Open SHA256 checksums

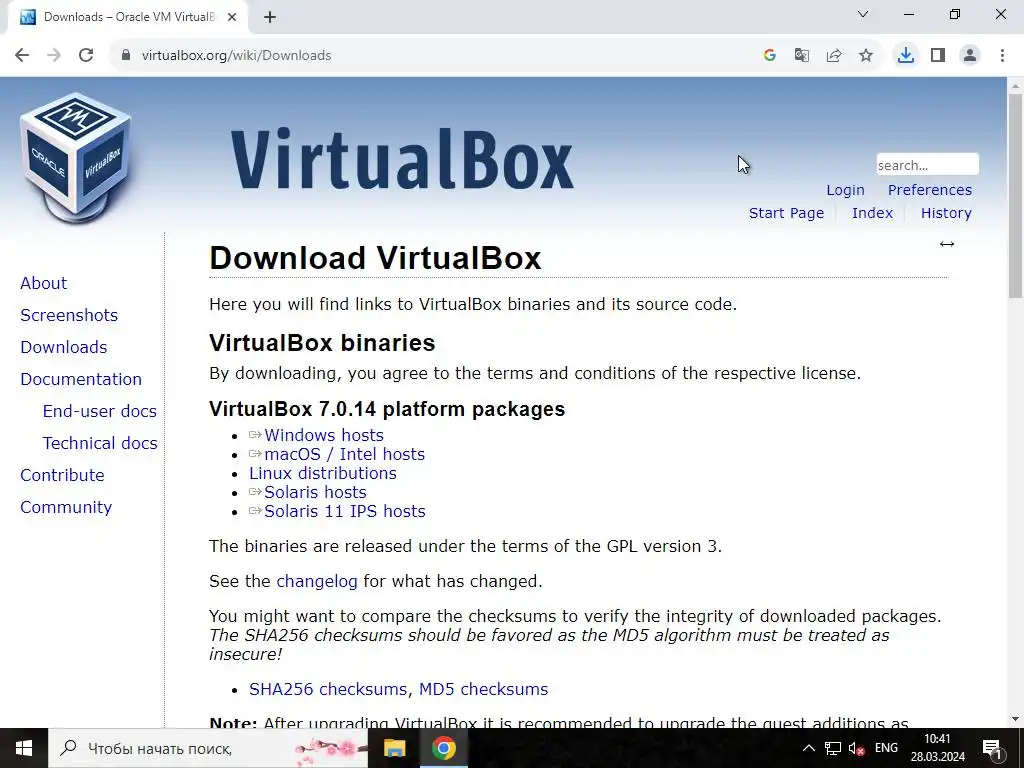tap(328, 690)
